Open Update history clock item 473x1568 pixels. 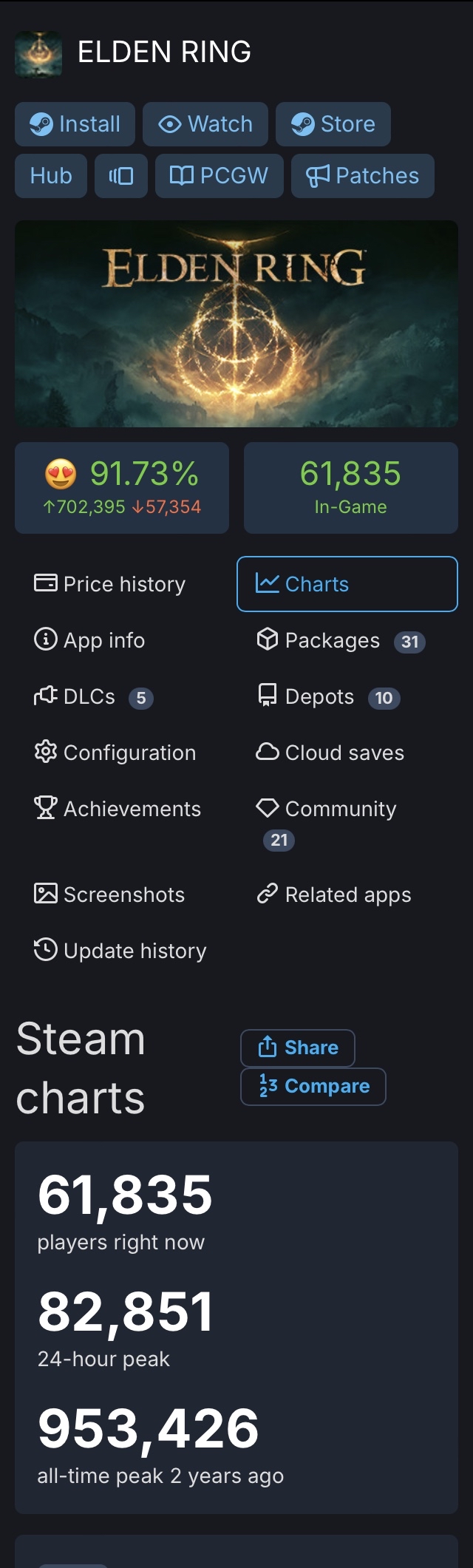120,951
